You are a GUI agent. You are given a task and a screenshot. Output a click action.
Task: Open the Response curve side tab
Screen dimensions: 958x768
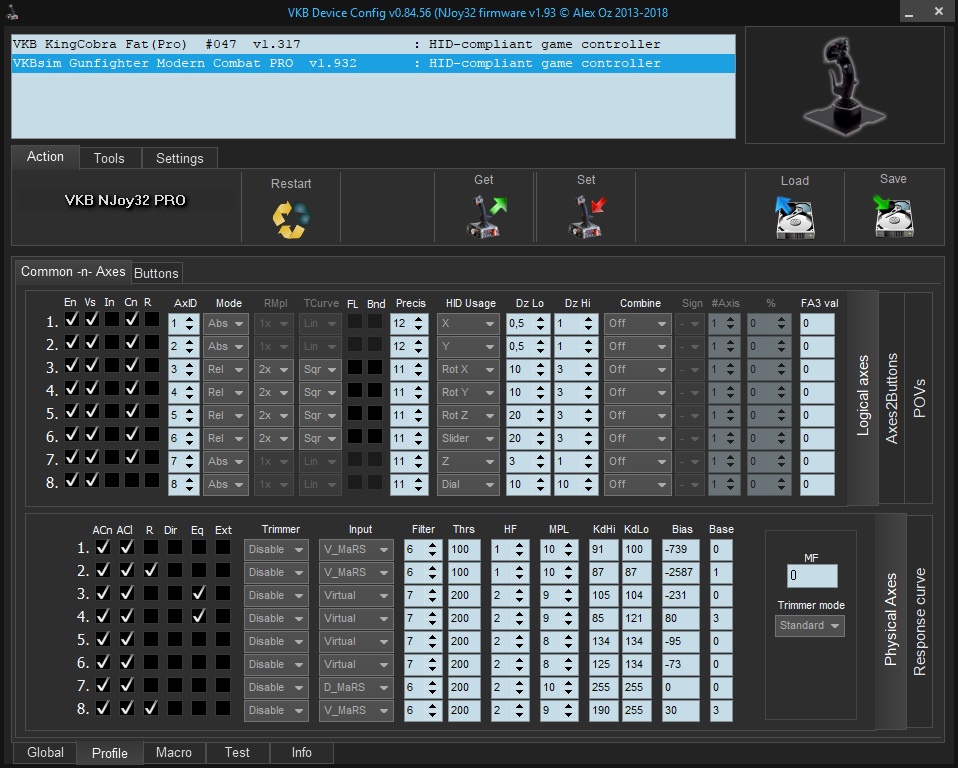pyautogui.click(x=919, y=622)
